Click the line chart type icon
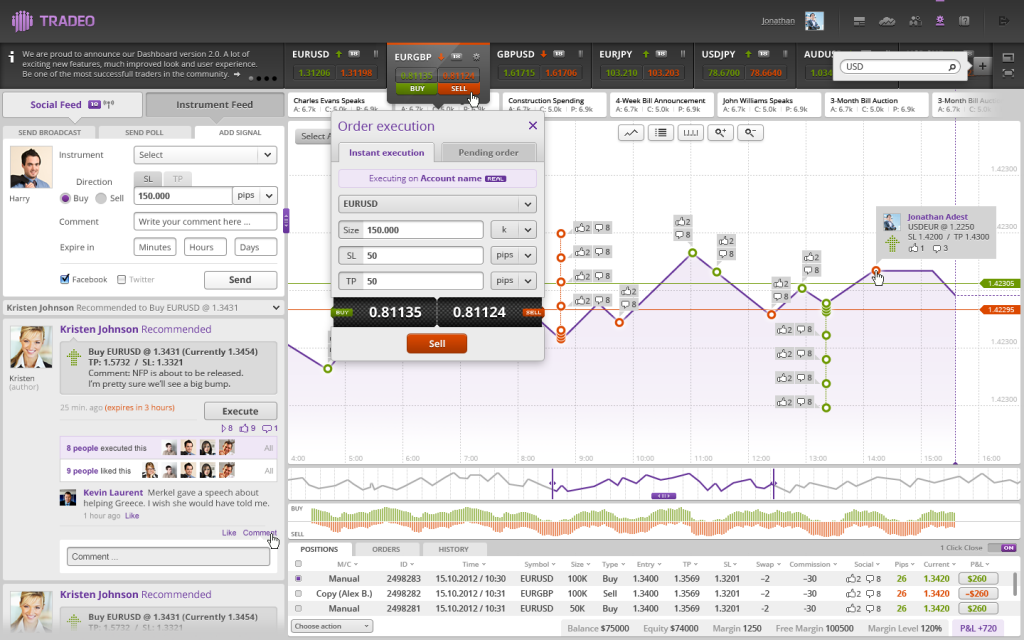Image resolution: width=1024 pixels, height=640 pixels. [631, 132]
